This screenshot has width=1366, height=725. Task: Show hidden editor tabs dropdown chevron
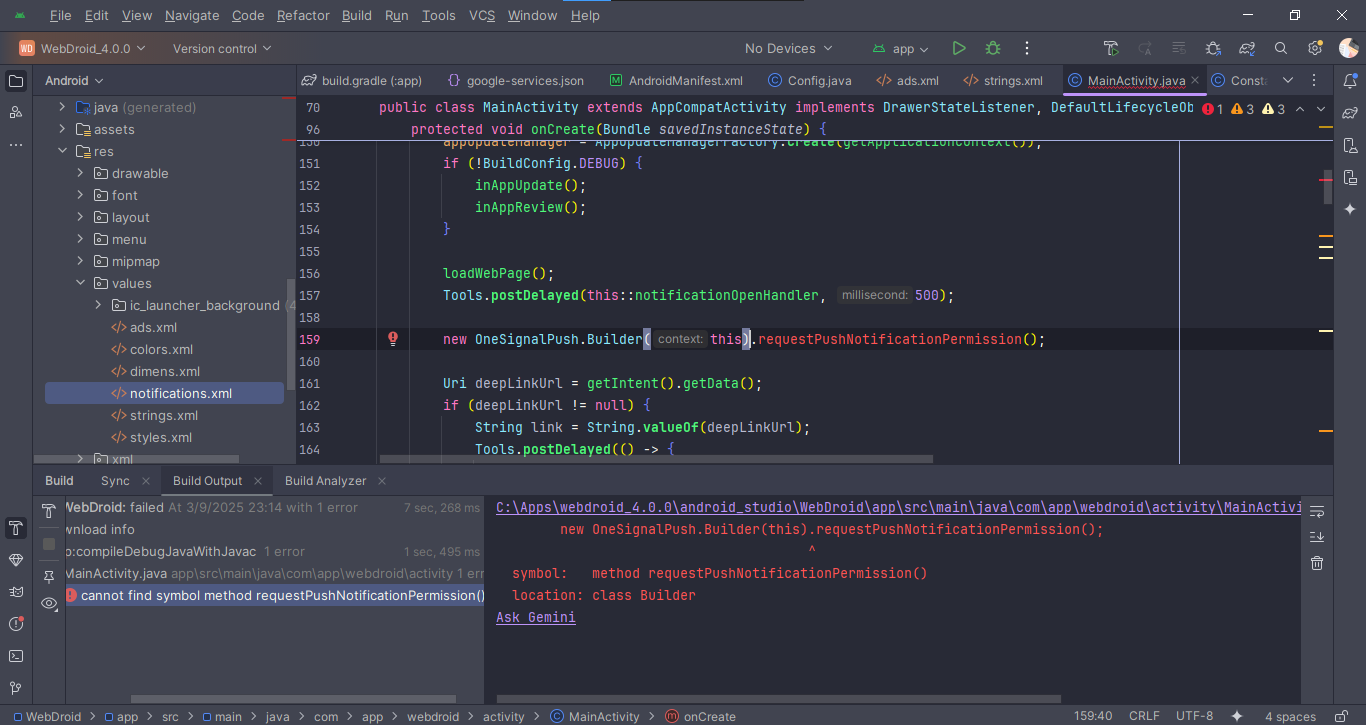1288,81
